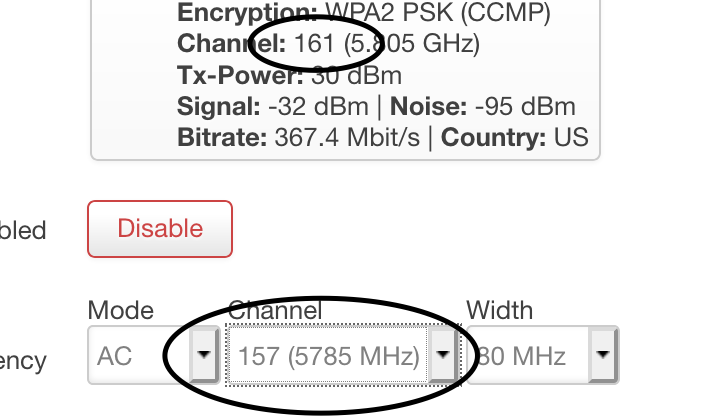Click the Country US value
This screenshot has width=724, height=420.
tap(571, 138)
